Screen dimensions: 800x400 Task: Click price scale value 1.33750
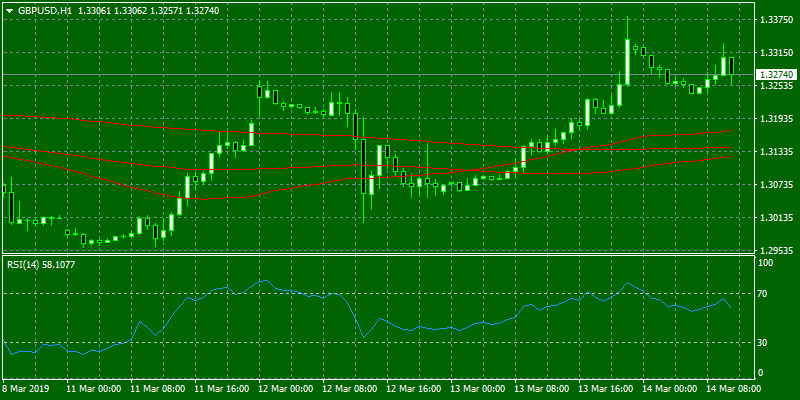(776, 20)
